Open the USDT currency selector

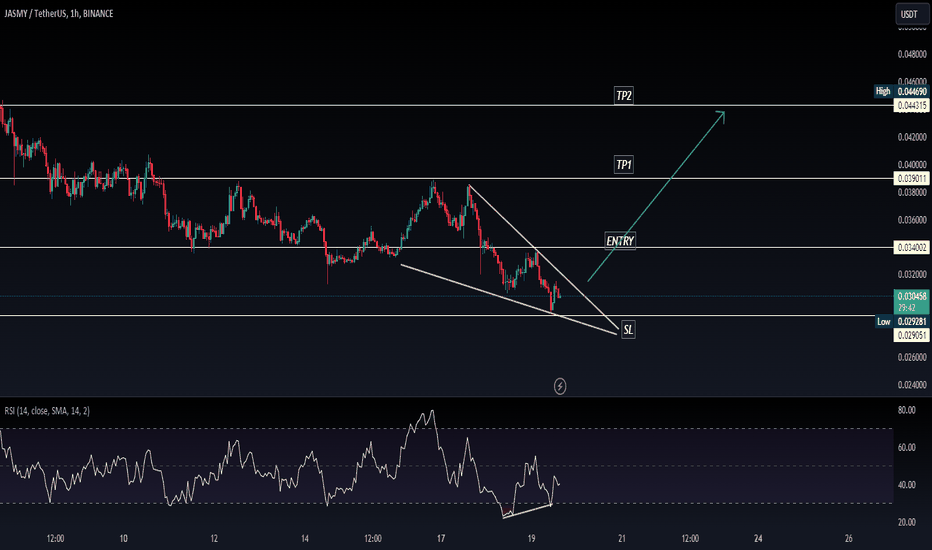[911, 14]
